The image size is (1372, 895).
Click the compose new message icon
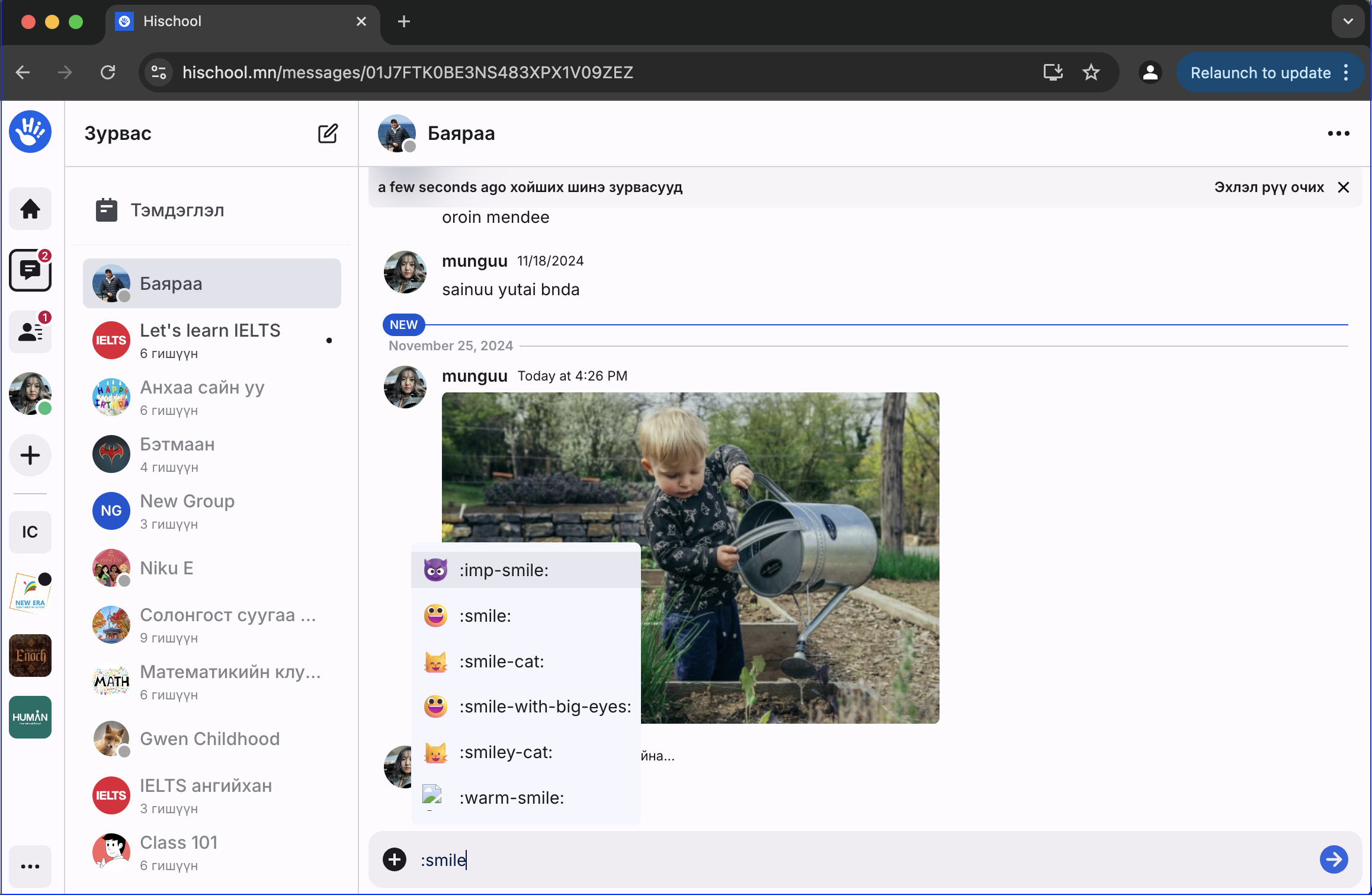[x=328, y=133]
